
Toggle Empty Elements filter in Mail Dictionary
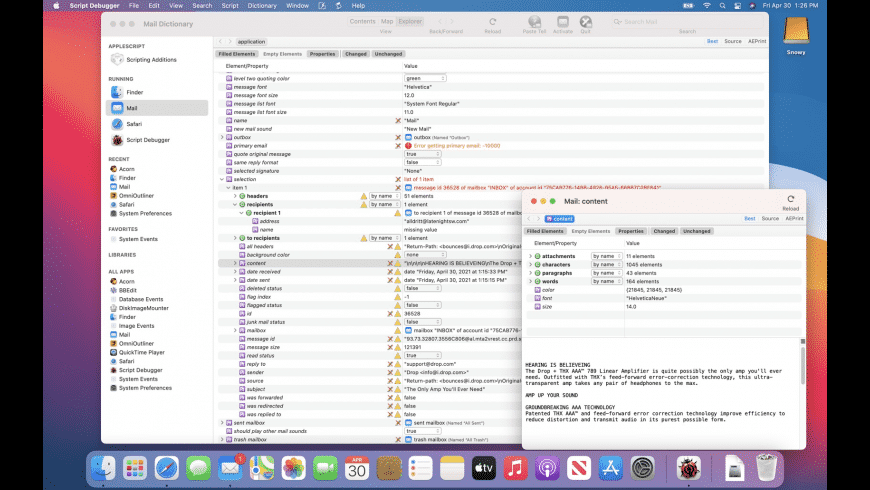point(282,54)
